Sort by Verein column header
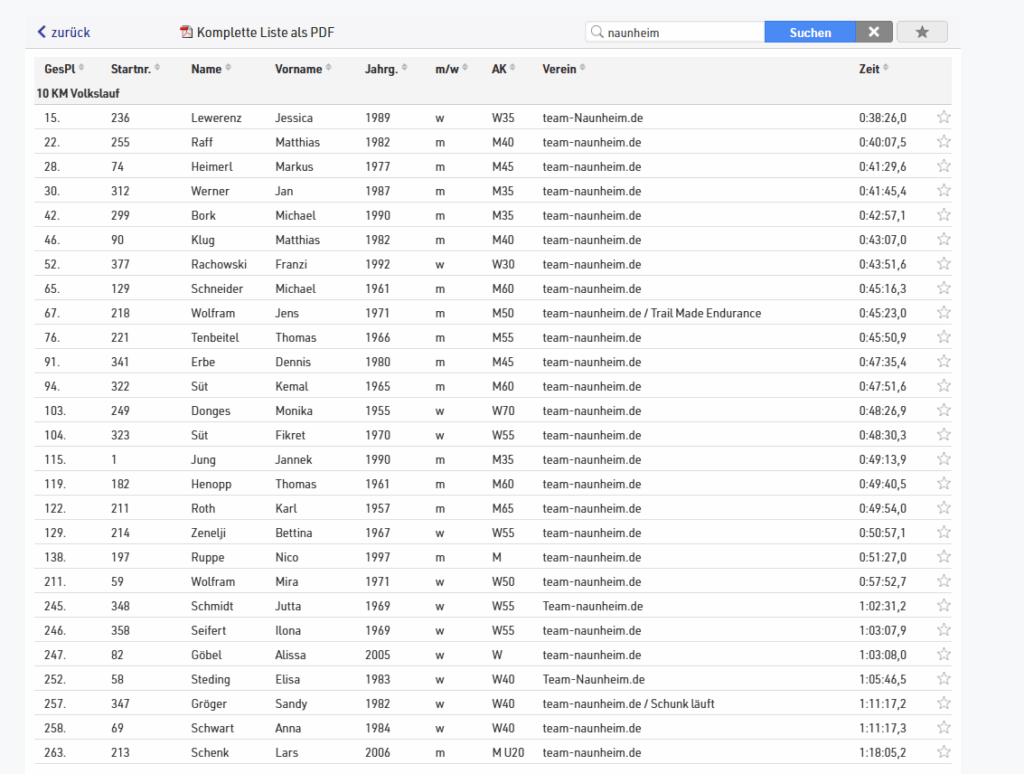This screenshot has width=1024, height=774. pos(564,69)
